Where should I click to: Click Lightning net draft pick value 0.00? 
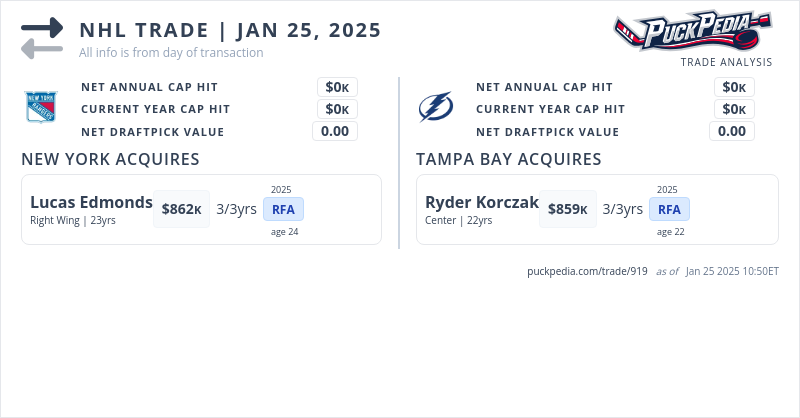(x=732, y=131)
